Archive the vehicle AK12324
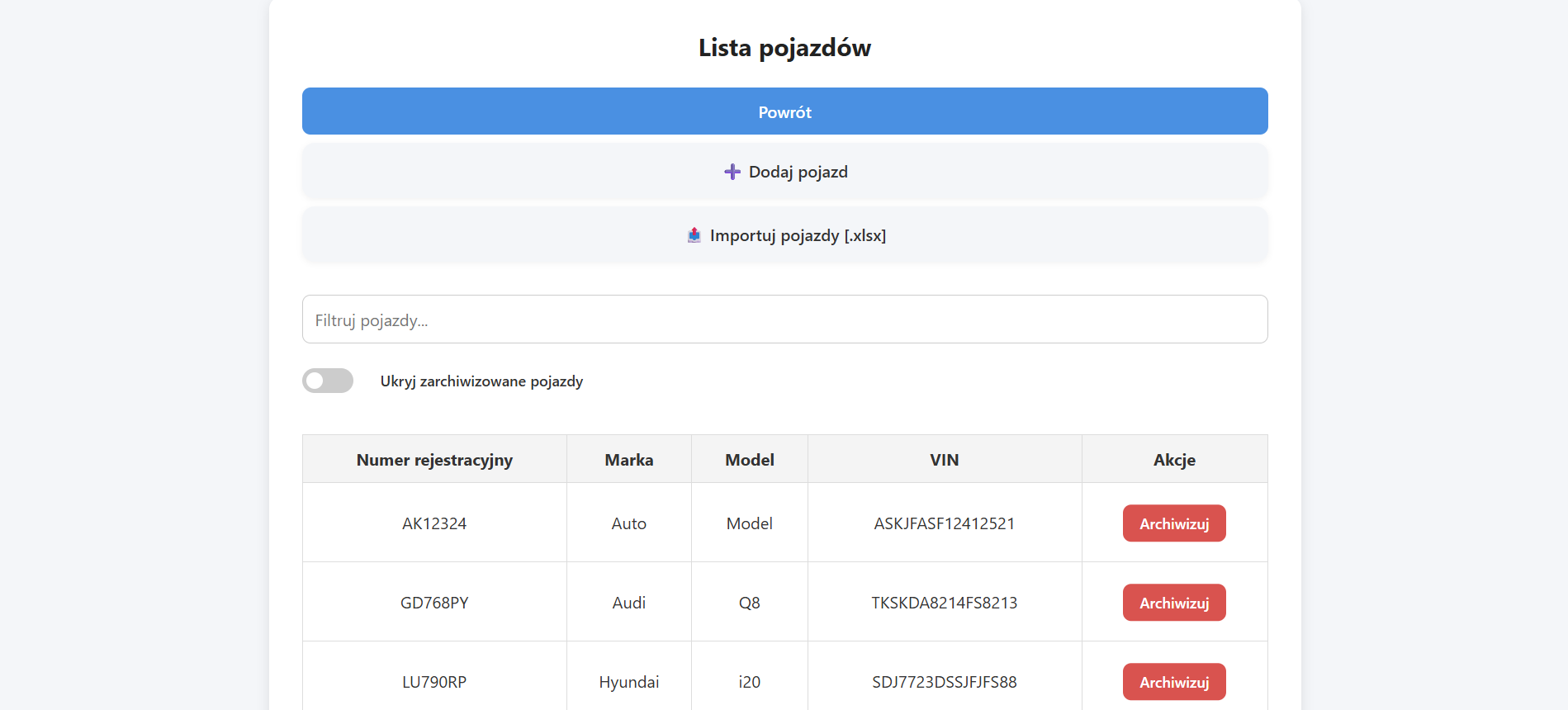This screenshot has height=710, width=1568. coord(1173,523)
